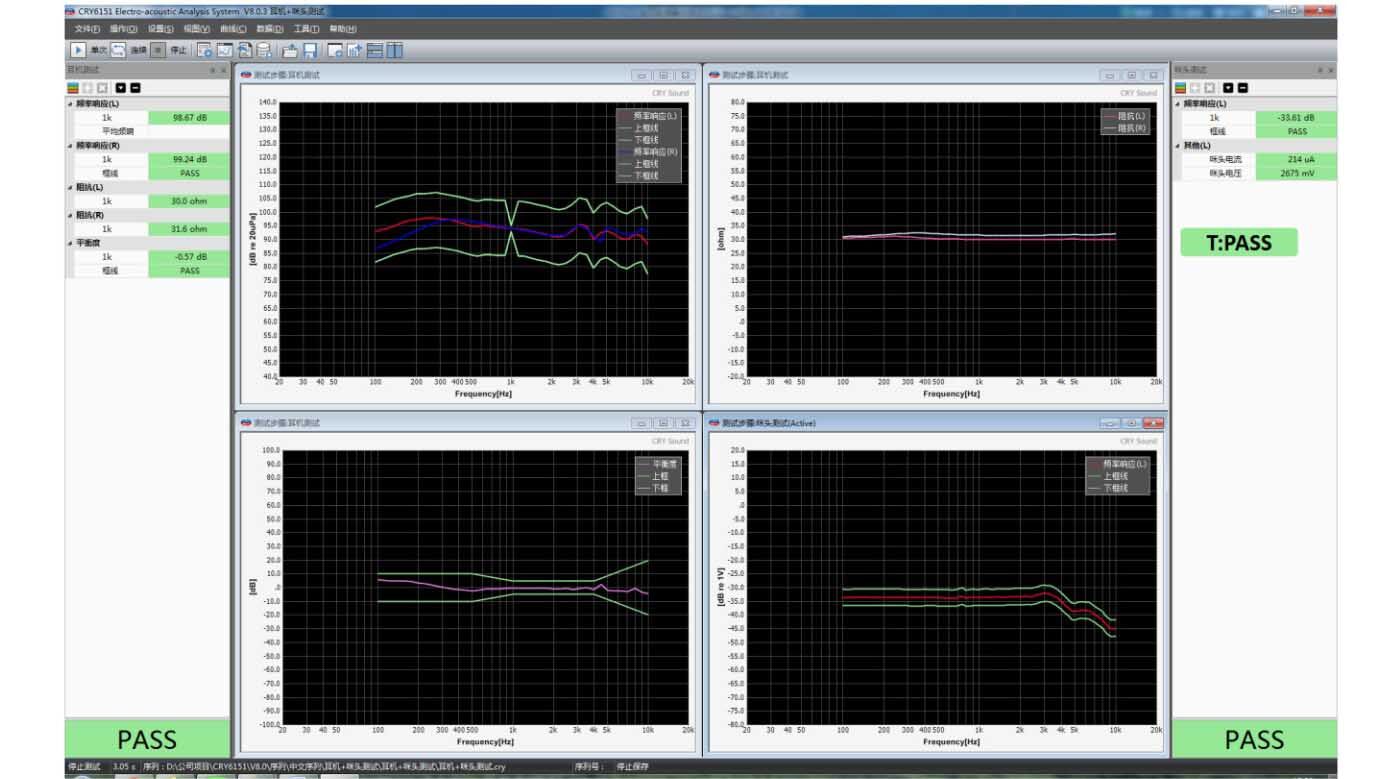Click the single-run play icon in toolbar
The image size is (1398, 779).
[78, 50]
